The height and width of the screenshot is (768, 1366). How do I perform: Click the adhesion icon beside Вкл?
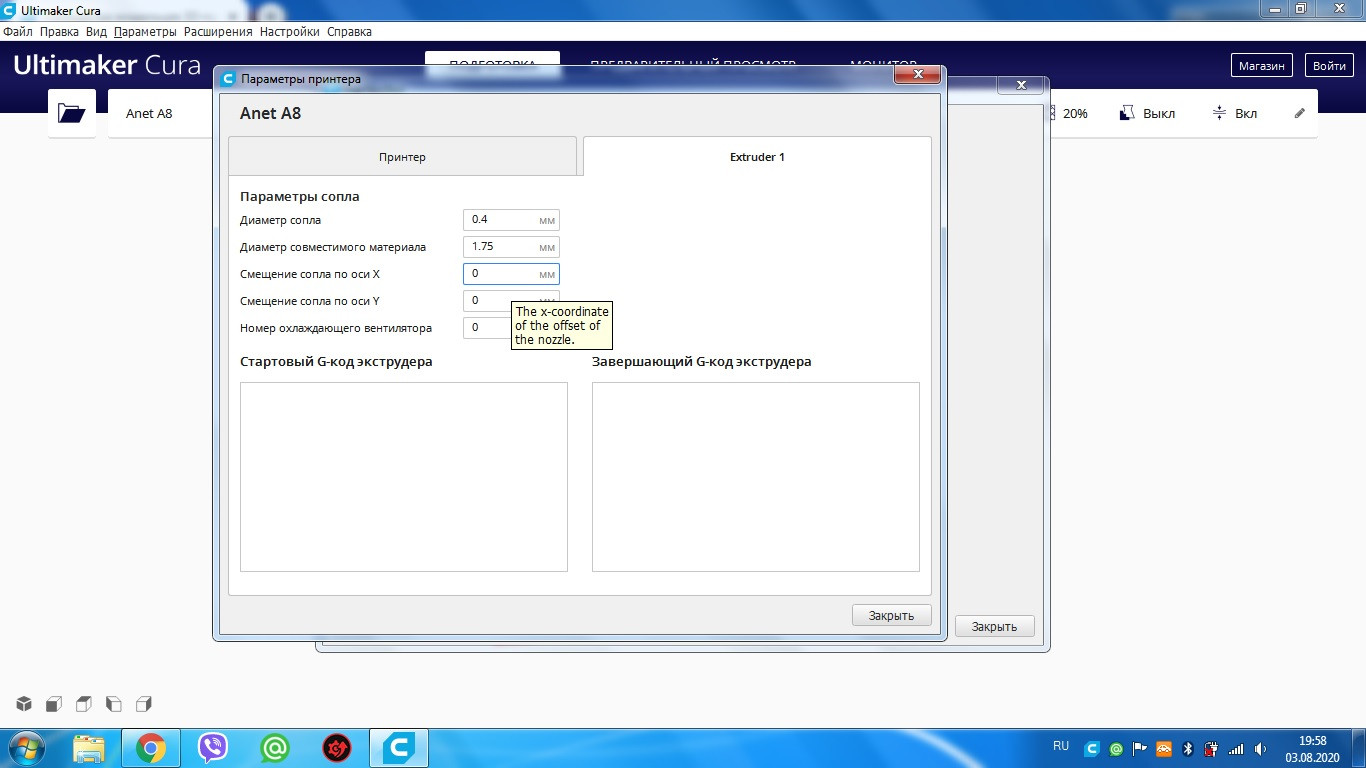[1219, 113]
